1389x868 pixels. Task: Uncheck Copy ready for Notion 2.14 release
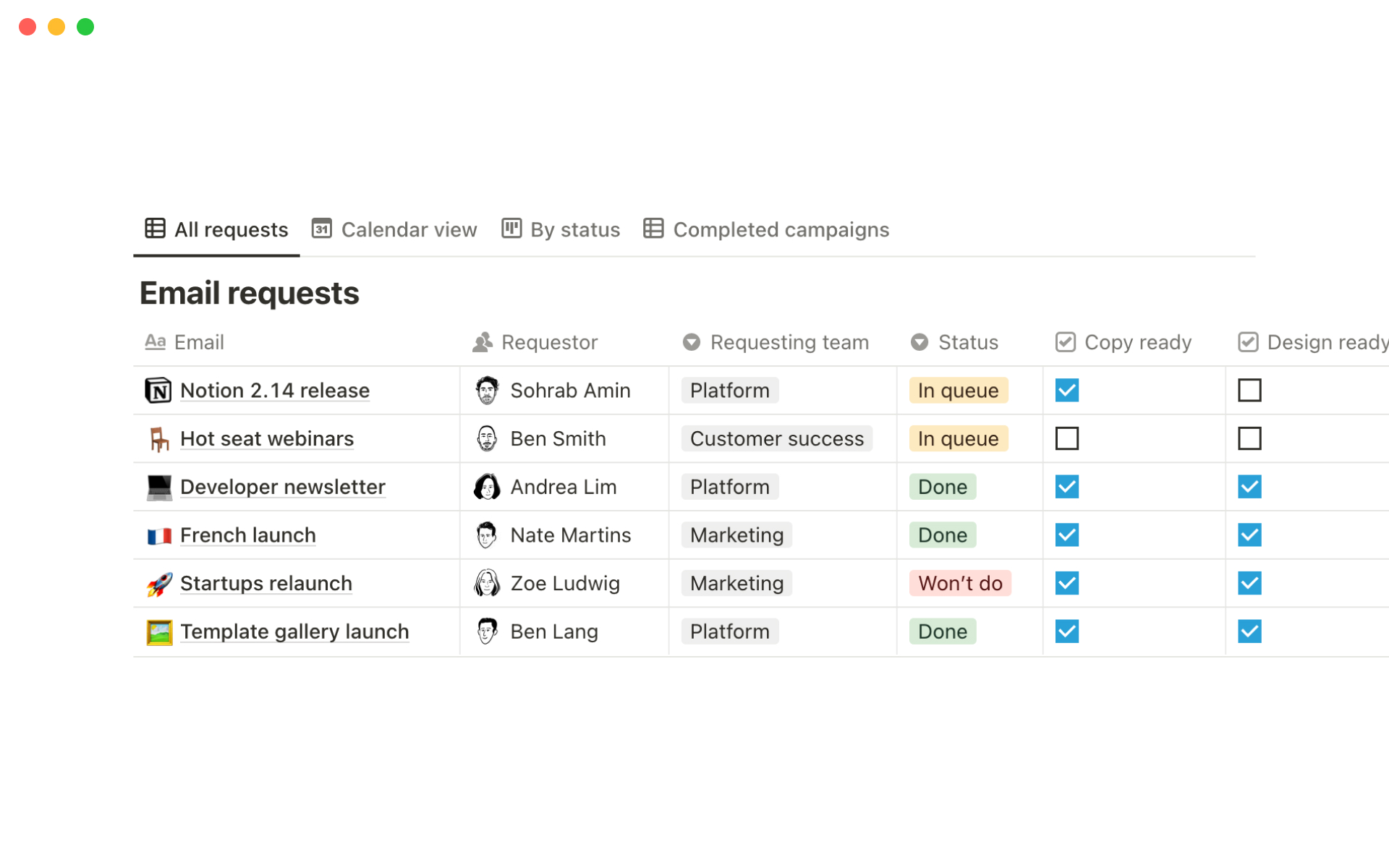click(1066, 391)
